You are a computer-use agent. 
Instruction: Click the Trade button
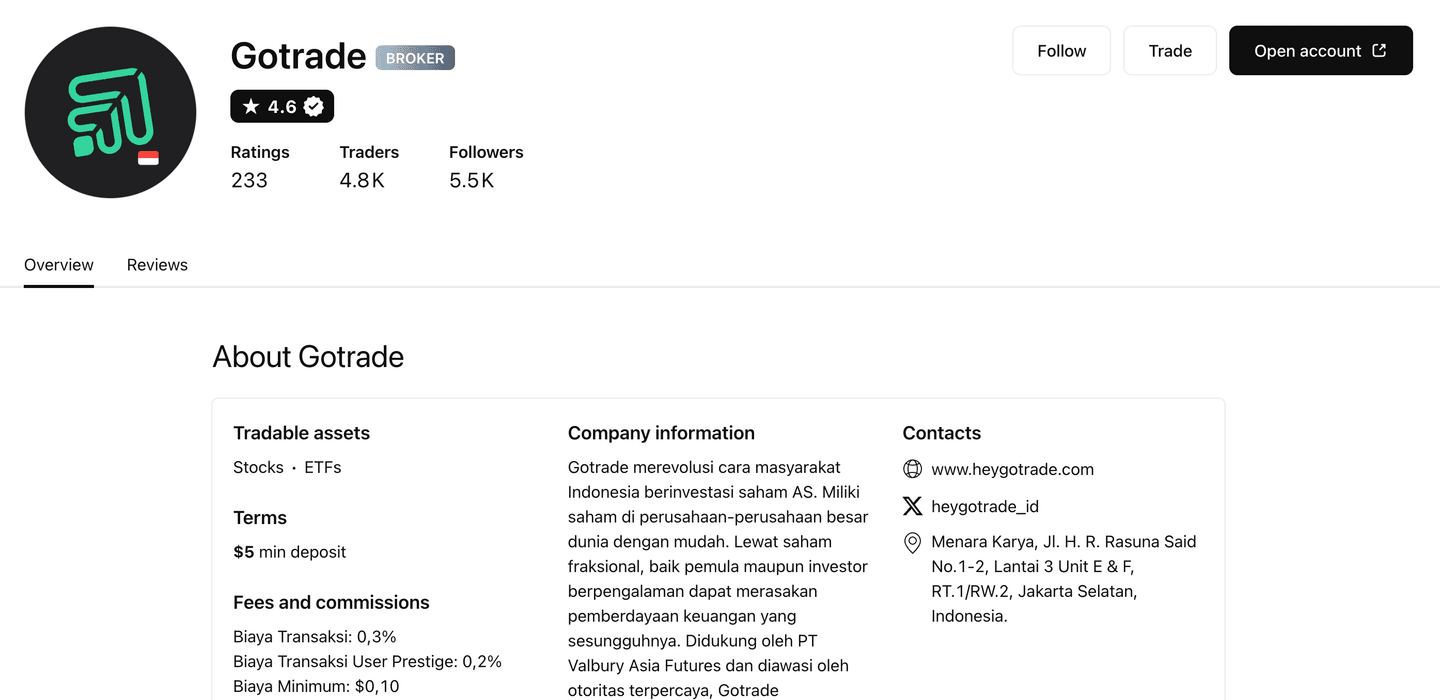(x=1169, y=50)
